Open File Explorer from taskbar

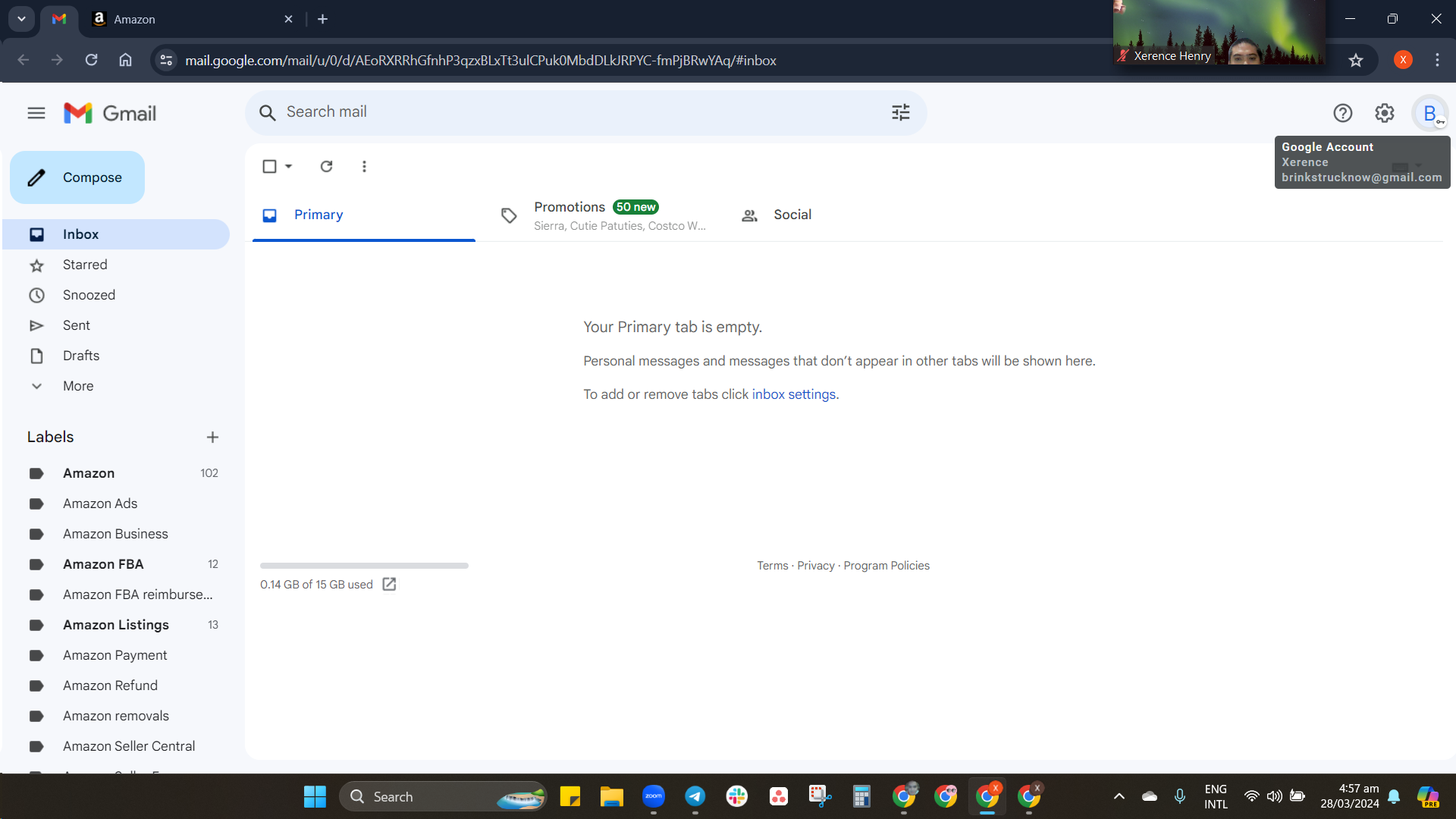tap(611, 796)
